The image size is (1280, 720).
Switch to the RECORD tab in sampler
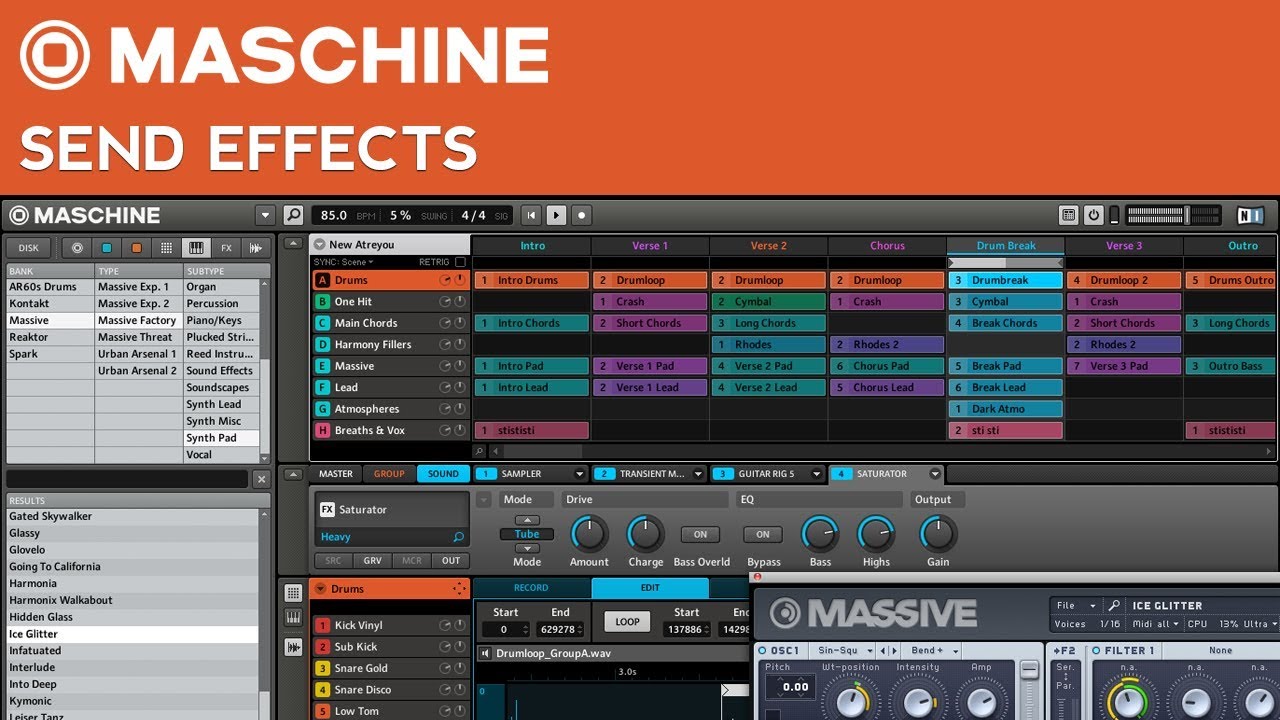pyautogui.click(x=531, y=588)
